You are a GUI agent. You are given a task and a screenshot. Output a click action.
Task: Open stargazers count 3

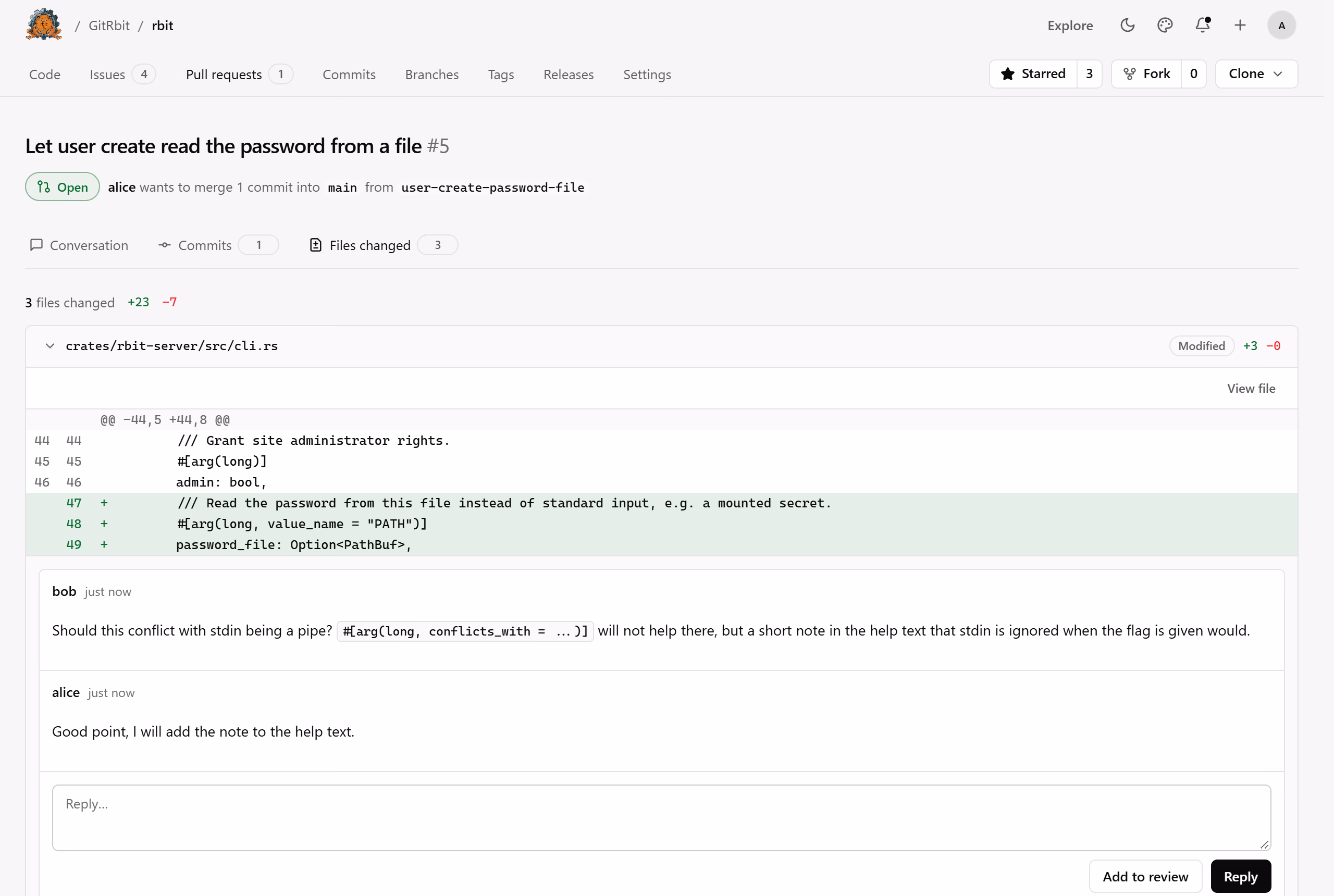coord(1090,74)
